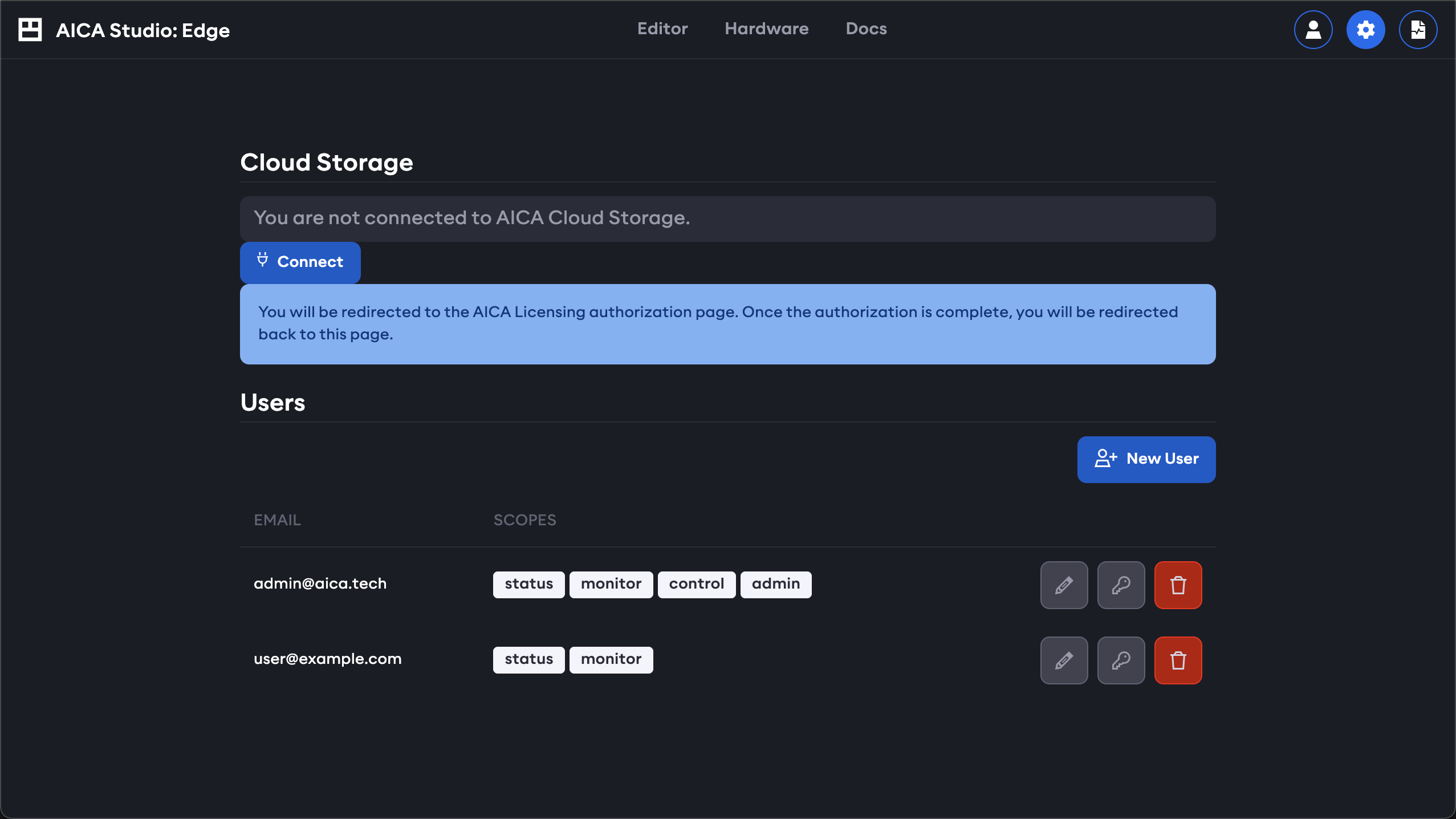Edit user@example.com with pencil icon

[1064, 660]
